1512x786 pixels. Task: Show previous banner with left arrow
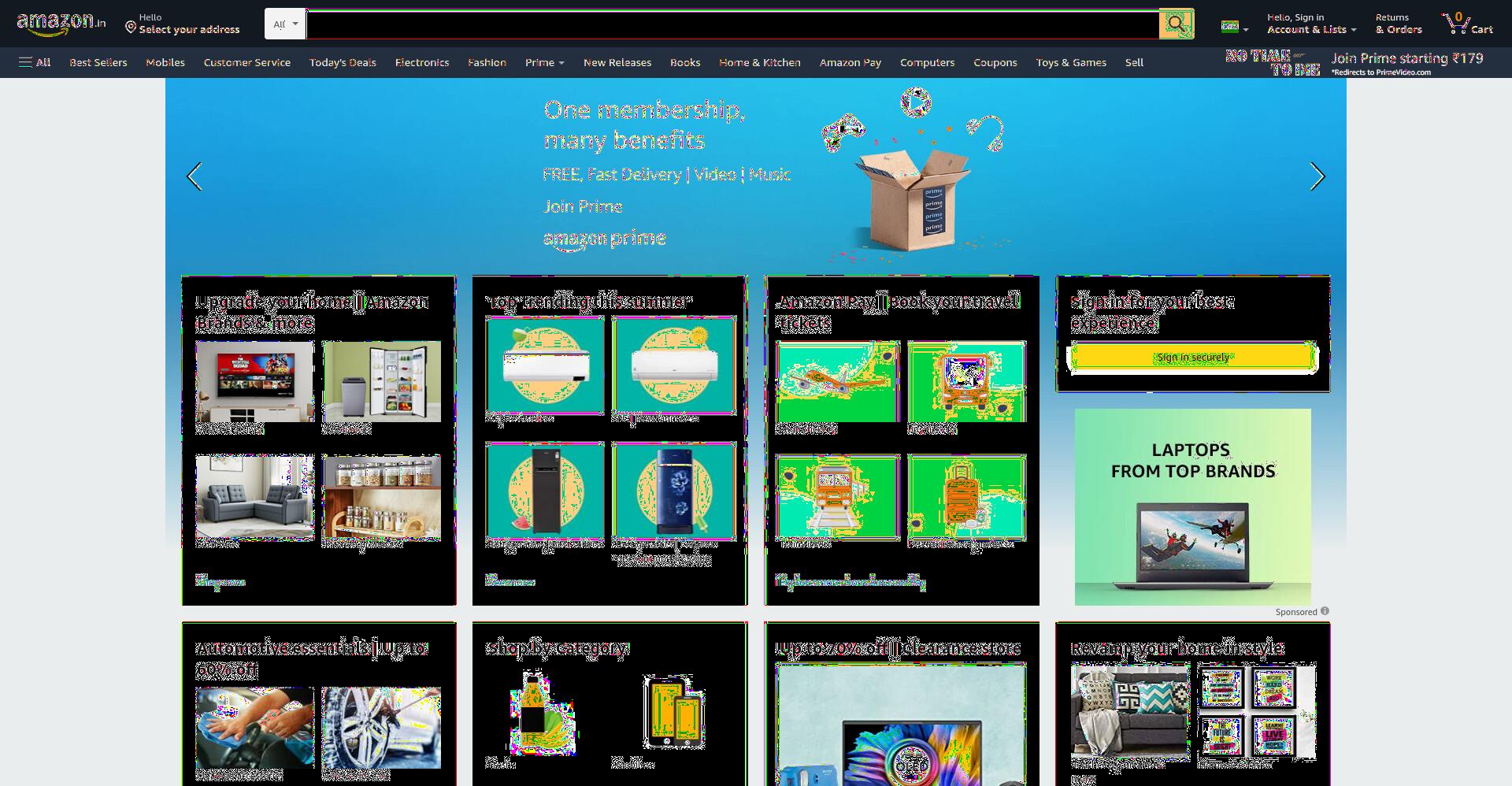[x=195, y=176]
